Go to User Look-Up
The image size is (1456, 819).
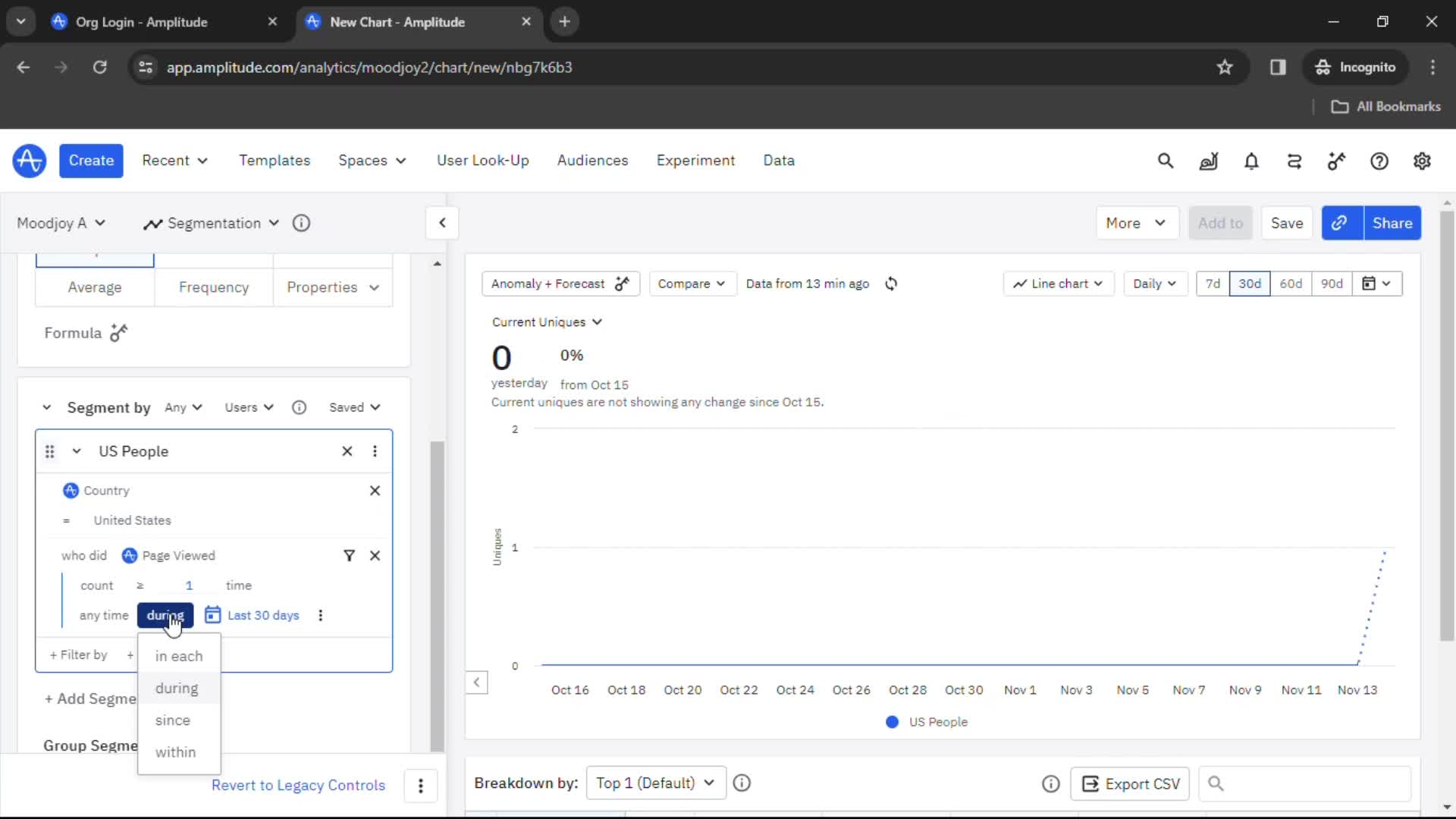coord(483,160)
